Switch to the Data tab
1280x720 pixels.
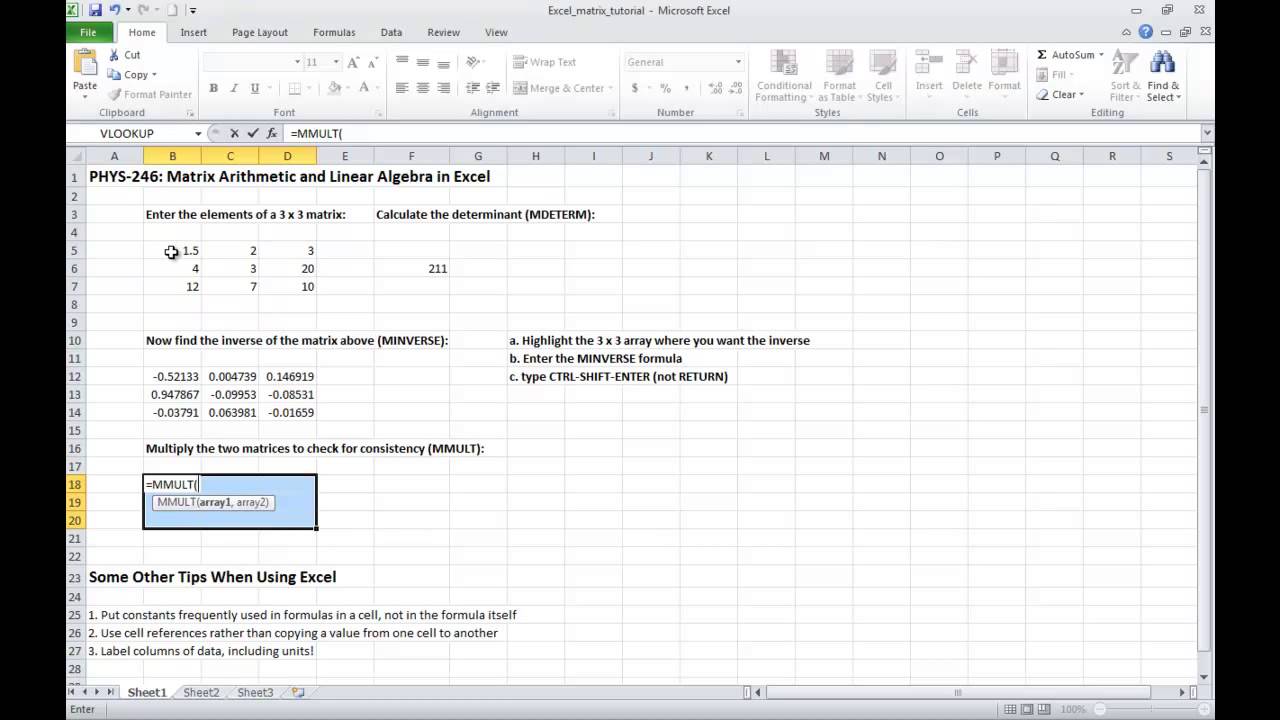pos(391,32)
